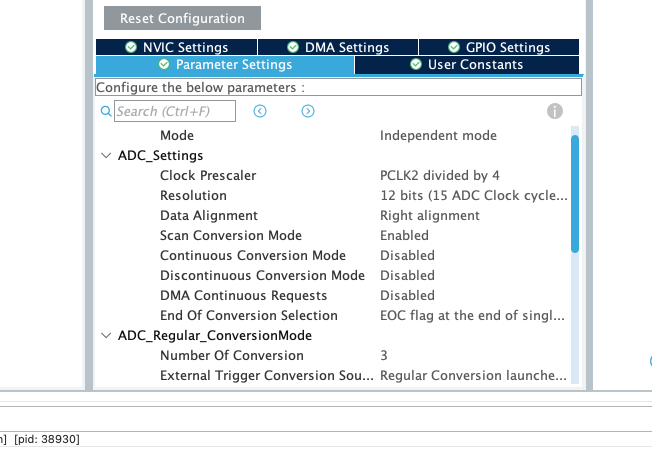652x451 pixels.
Task: Select the Number Of Conversion value field
Action: (384, 355)
